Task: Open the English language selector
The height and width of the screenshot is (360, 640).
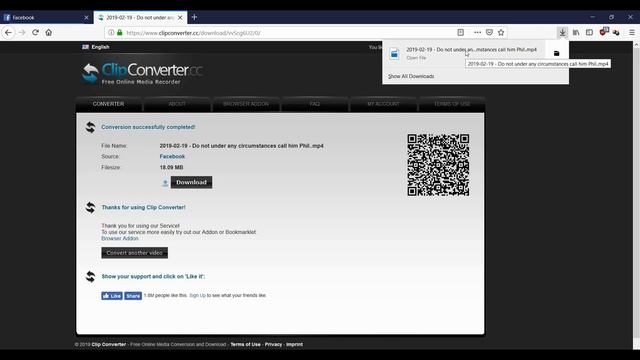Action: (96, 47)
